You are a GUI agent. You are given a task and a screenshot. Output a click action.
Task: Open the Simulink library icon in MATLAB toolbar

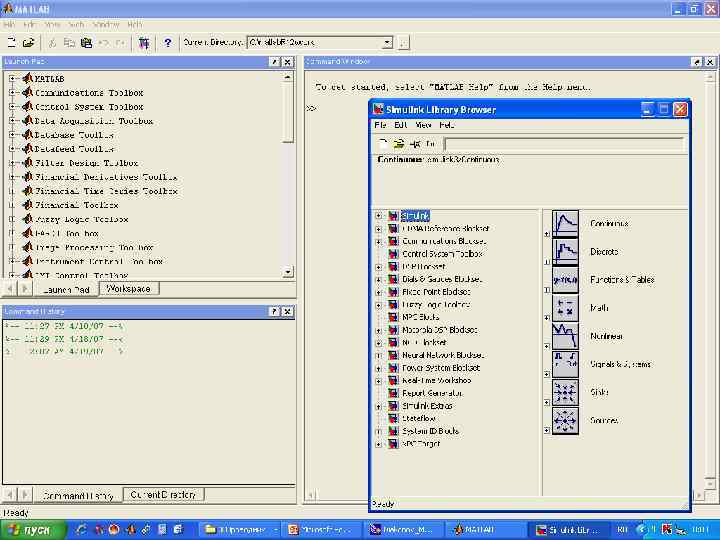pos(145,43)
